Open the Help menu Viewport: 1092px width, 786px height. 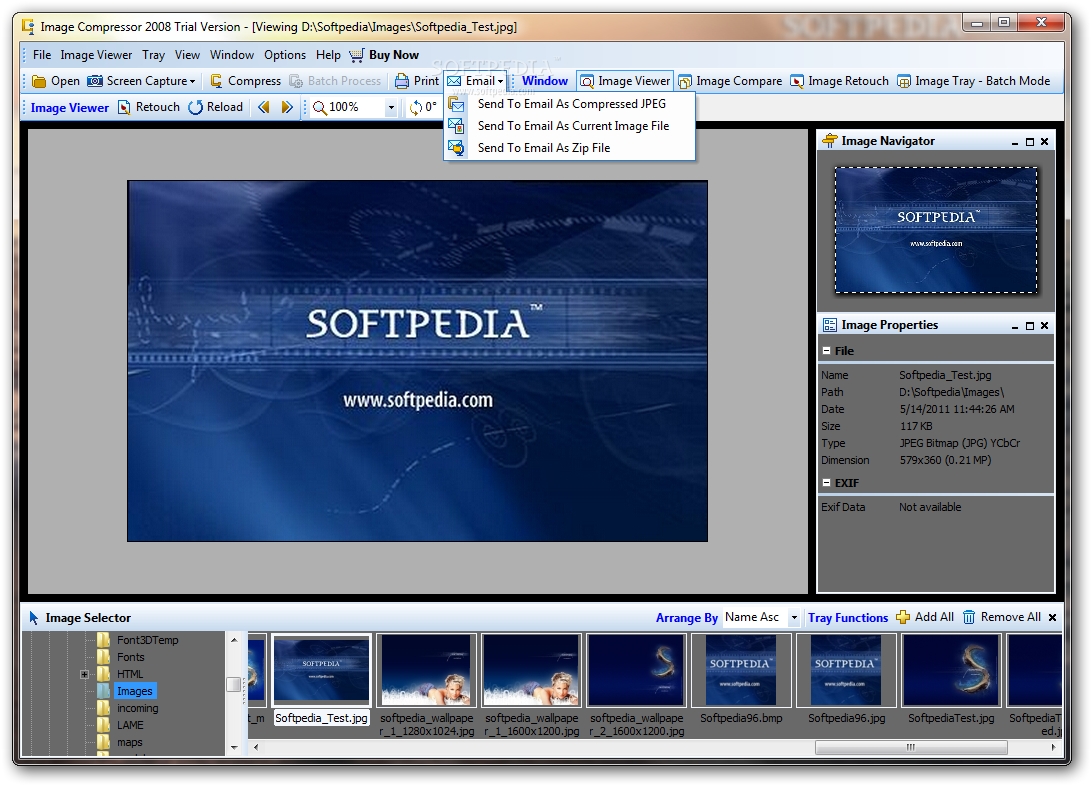pos(328,55)
